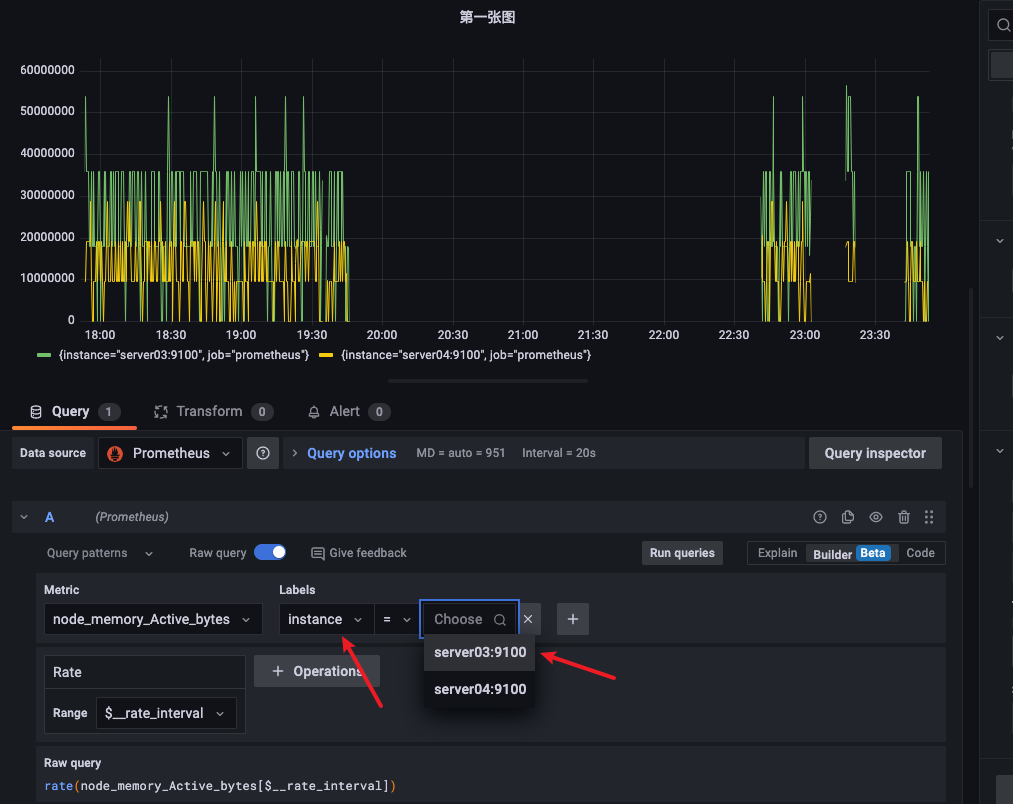This screenshot has height=804, width=1013.
Task: Open the instance label dropdown
Action: [x=326, y=619]
